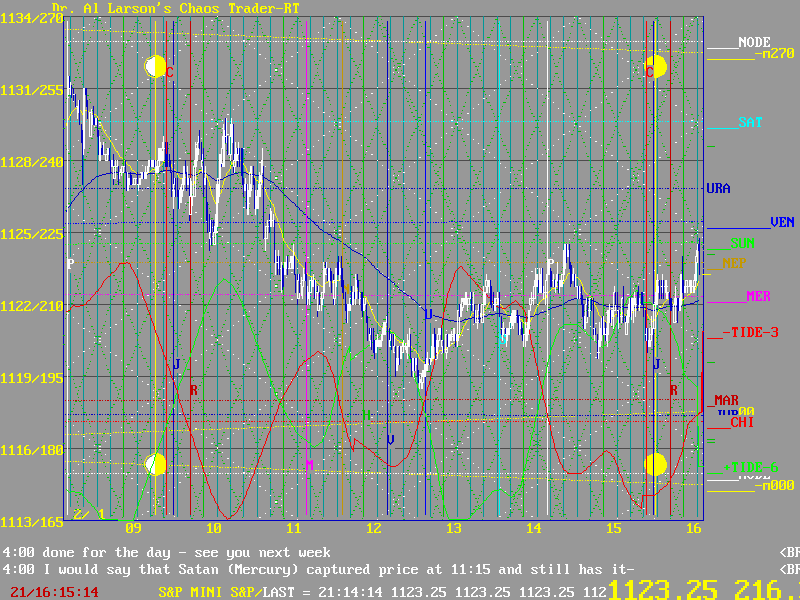Click the half-moon icon near the 1116/180 level

(x=155, y=464)
